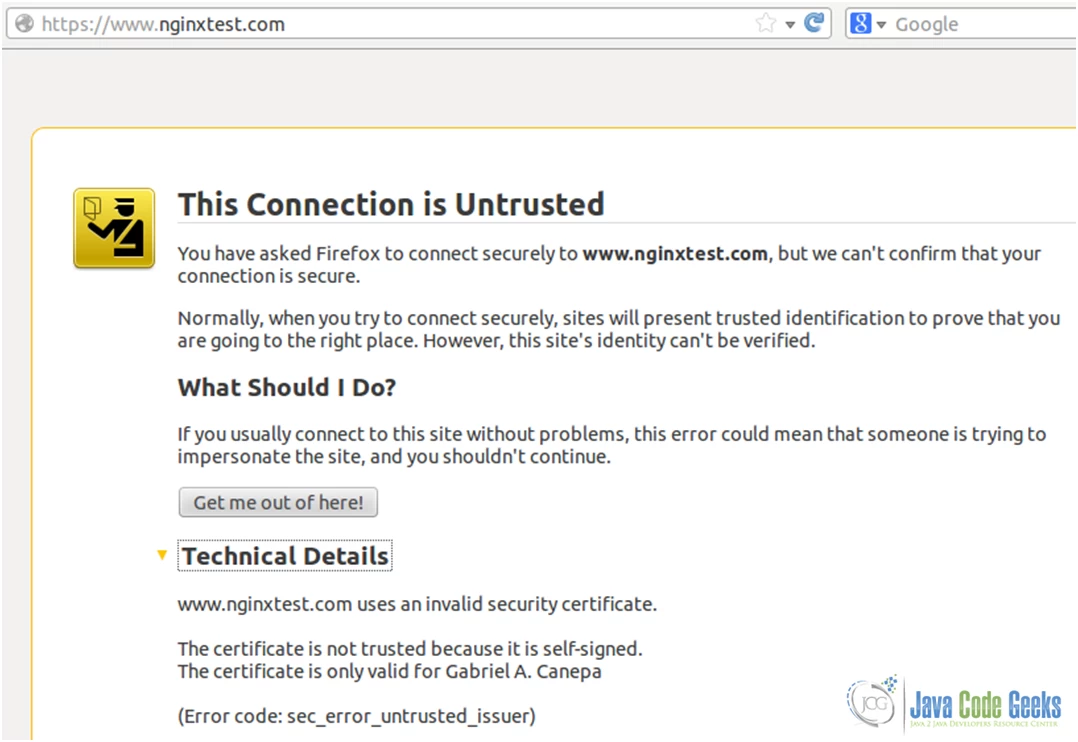Click the self-signed certificate message
The image size is (1078, 742).
coord(410,649)
